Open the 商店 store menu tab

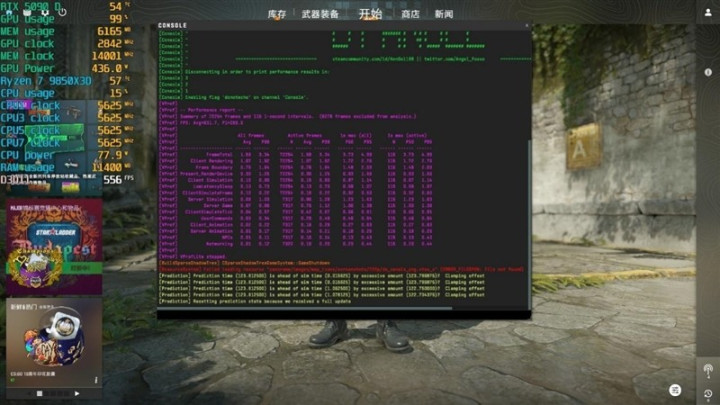[x=410, y=14]
